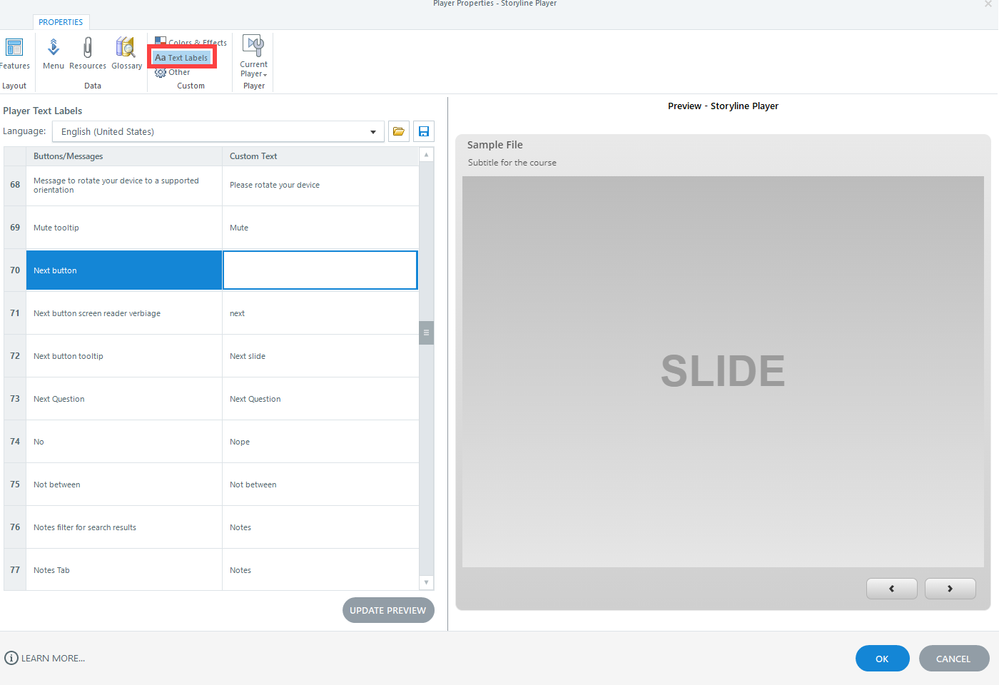This screenshot has width=999, height=685.
Task: Select the Notes Tab label row
Action: click(x=124, y=570)
